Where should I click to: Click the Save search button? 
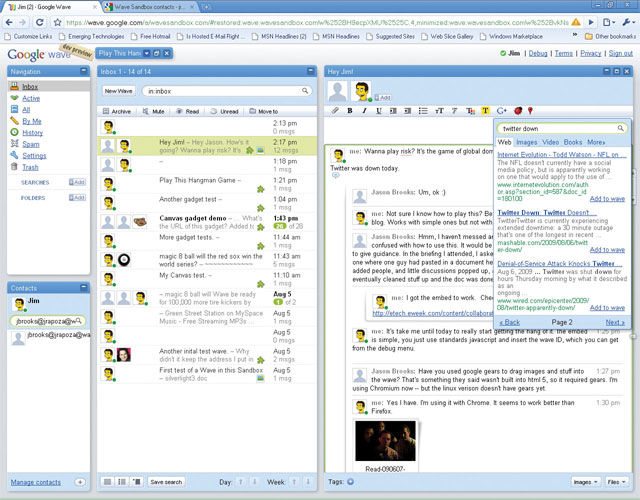click(166, 482)
